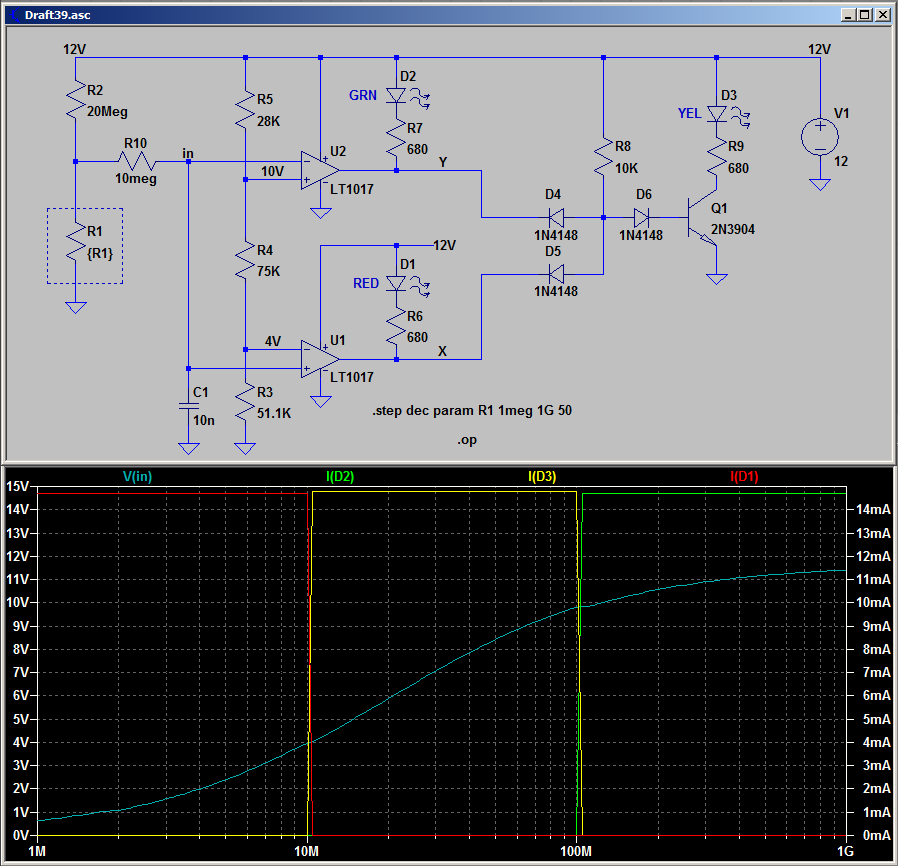
Task: Click the R9 resistor symbol
Action: 716,157
